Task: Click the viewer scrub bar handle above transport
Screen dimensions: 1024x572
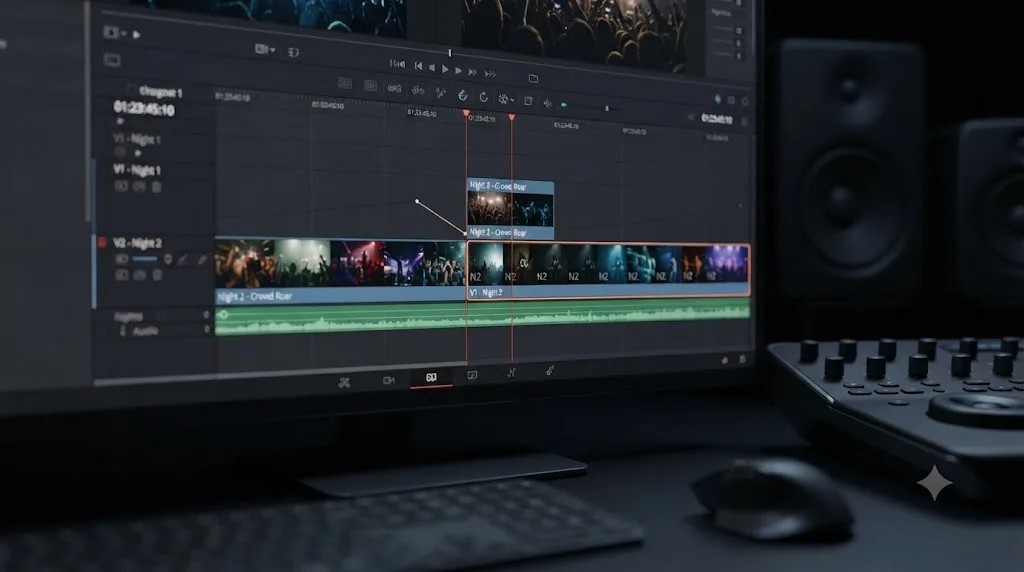Action: (x=450, y=52)
